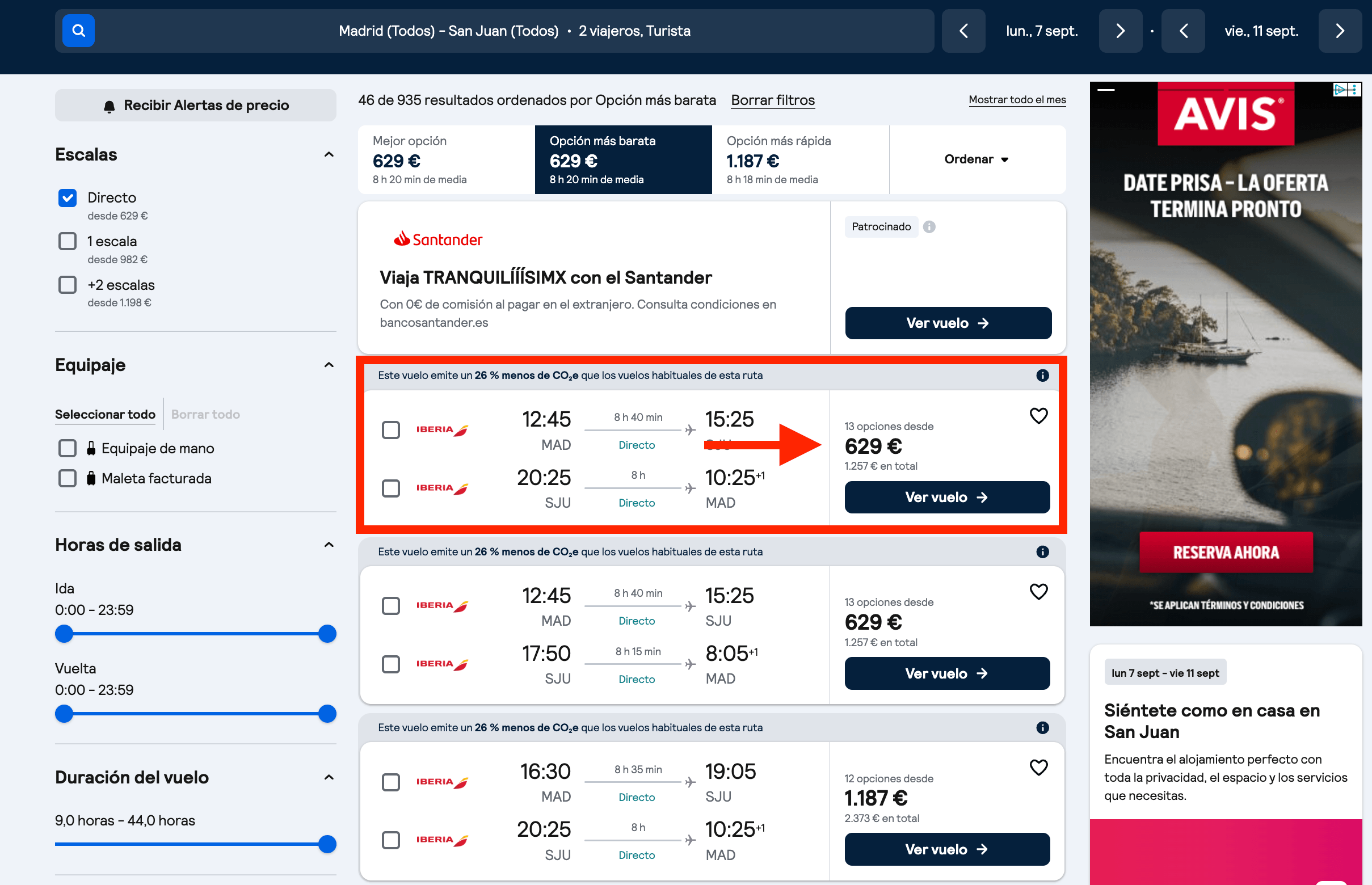Screen dimensions: 1372x885
Task: Tick return 20:25 SJU checkbox in 1.187 € result
Action: pos(391,840)
